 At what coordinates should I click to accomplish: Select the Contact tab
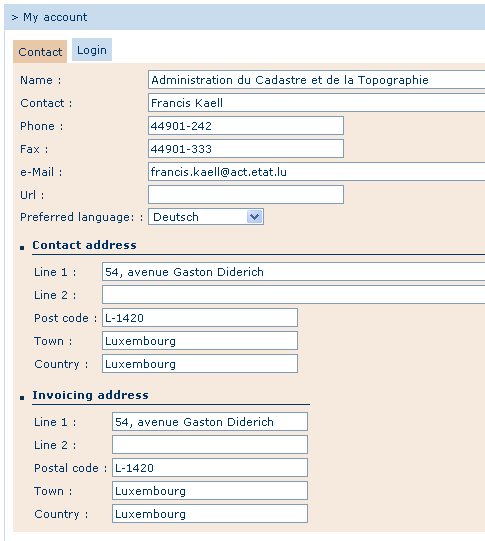click(40, 52)
